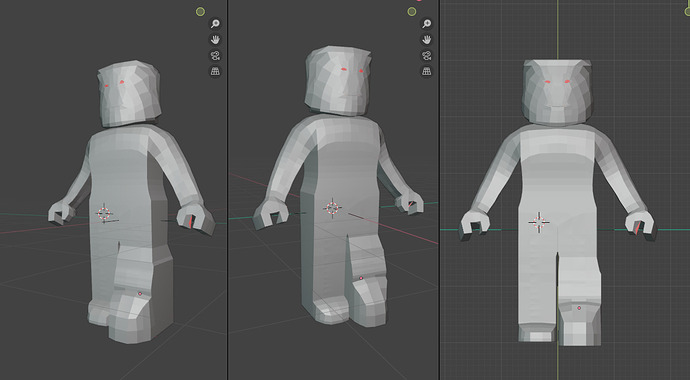The image size is (690, 380).
Task: Click the divider between left and middle viewports
Action: (228, 190)
